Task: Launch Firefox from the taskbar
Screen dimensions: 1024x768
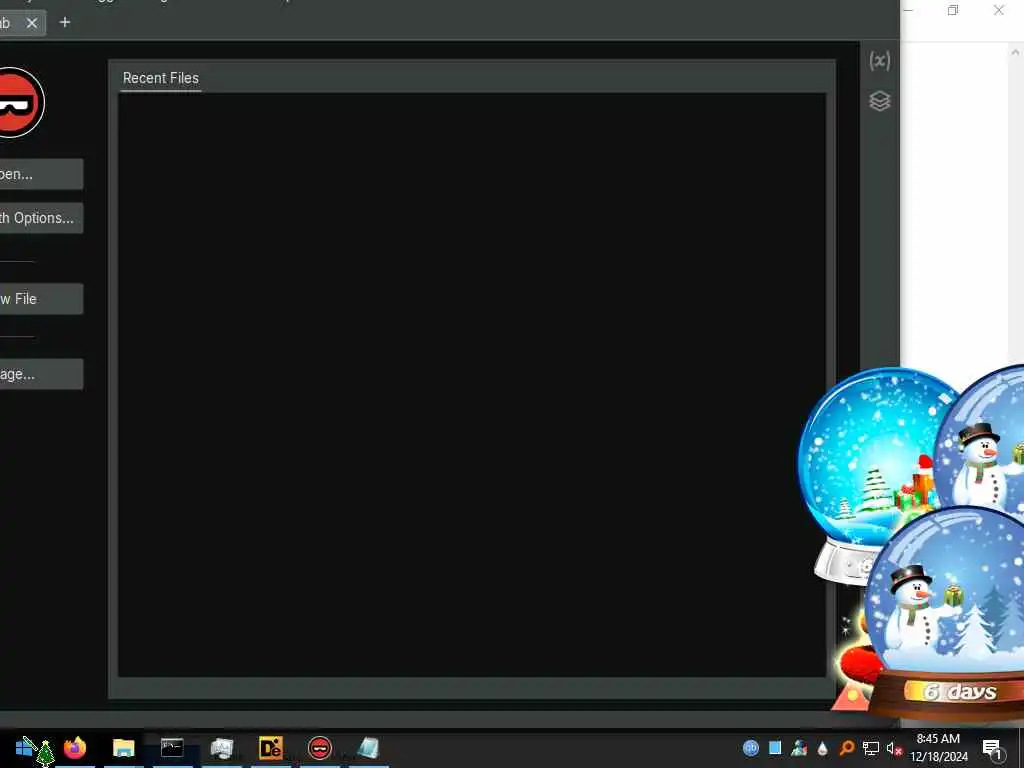Action: (75, 748)
